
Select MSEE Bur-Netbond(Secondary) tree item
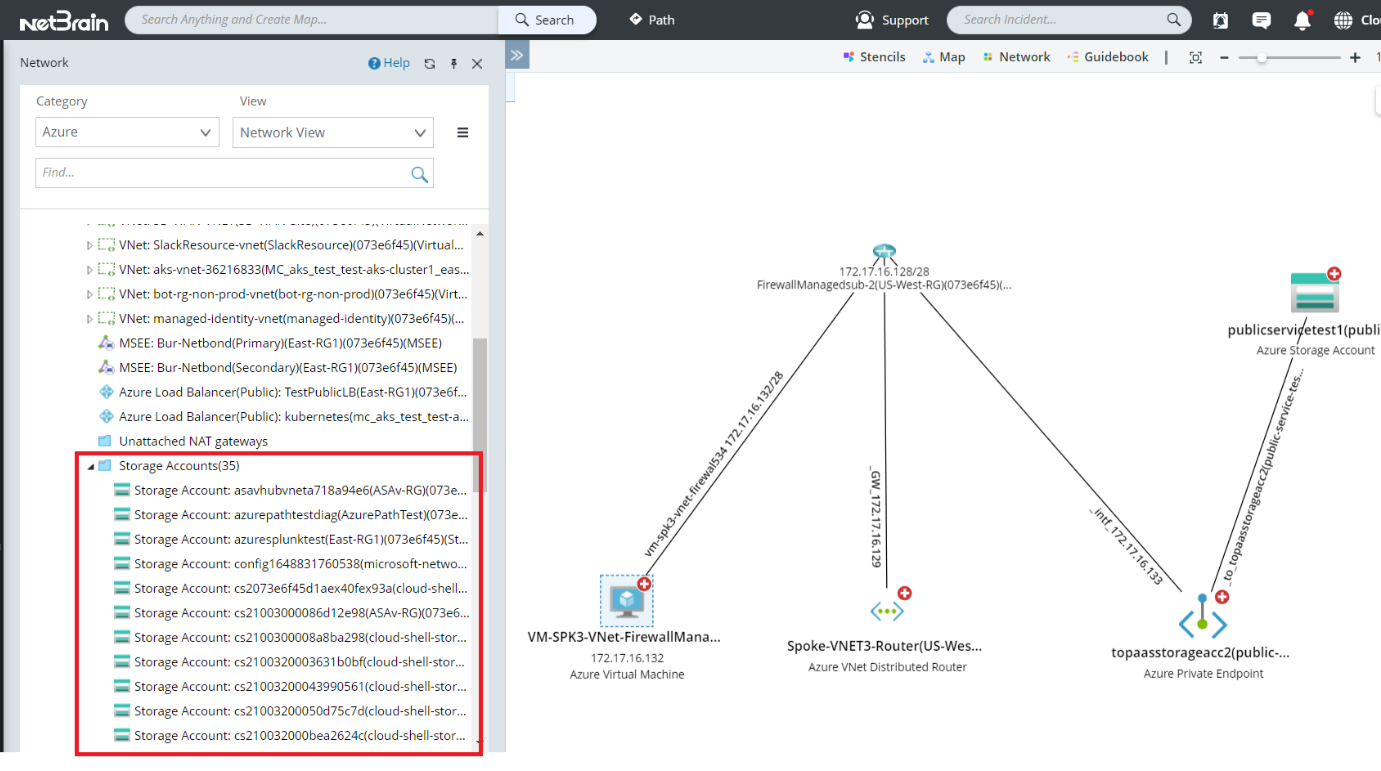click(278, 368)
